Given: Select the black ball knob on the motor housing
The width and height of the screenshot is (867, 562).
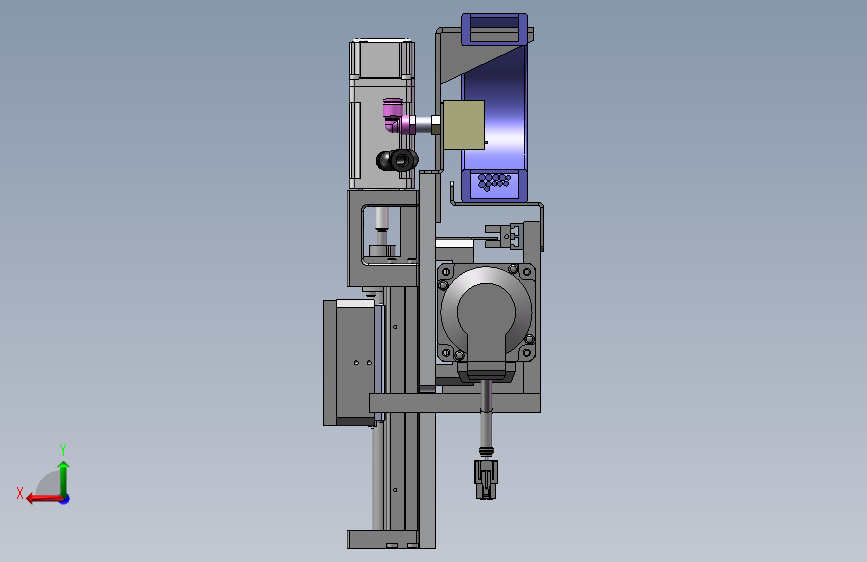Looking at the screenshot, I should [x=396, y=160].
